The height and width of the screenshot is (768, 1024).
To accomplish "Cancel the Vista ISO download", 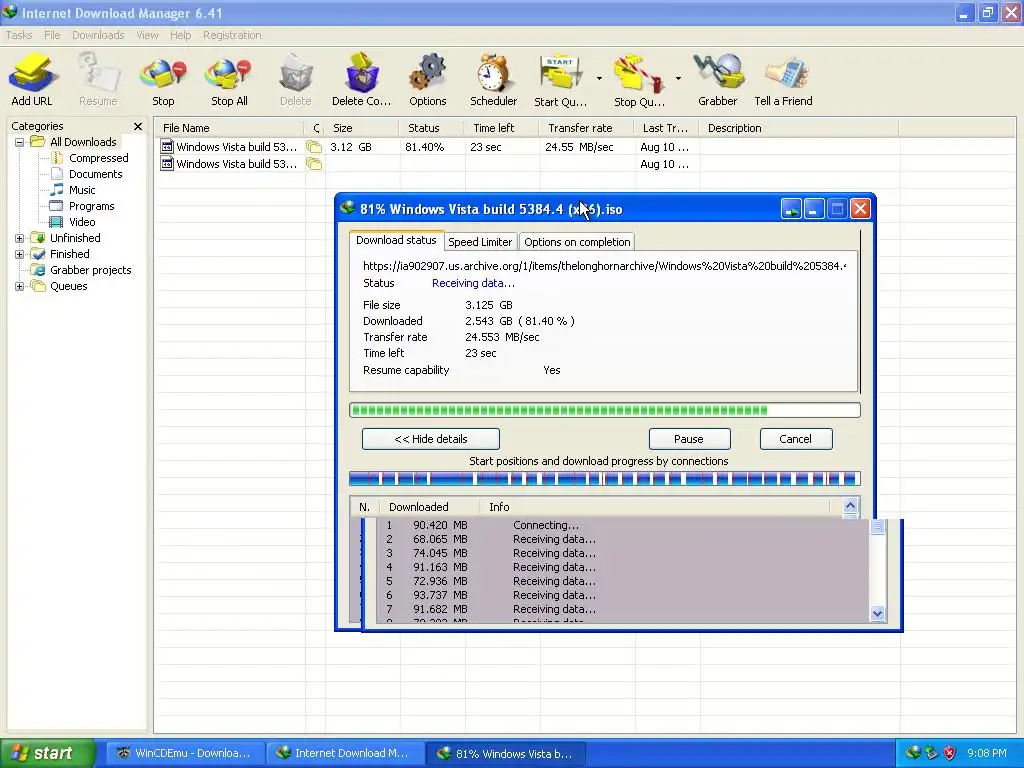I will (x=795, y=439).
